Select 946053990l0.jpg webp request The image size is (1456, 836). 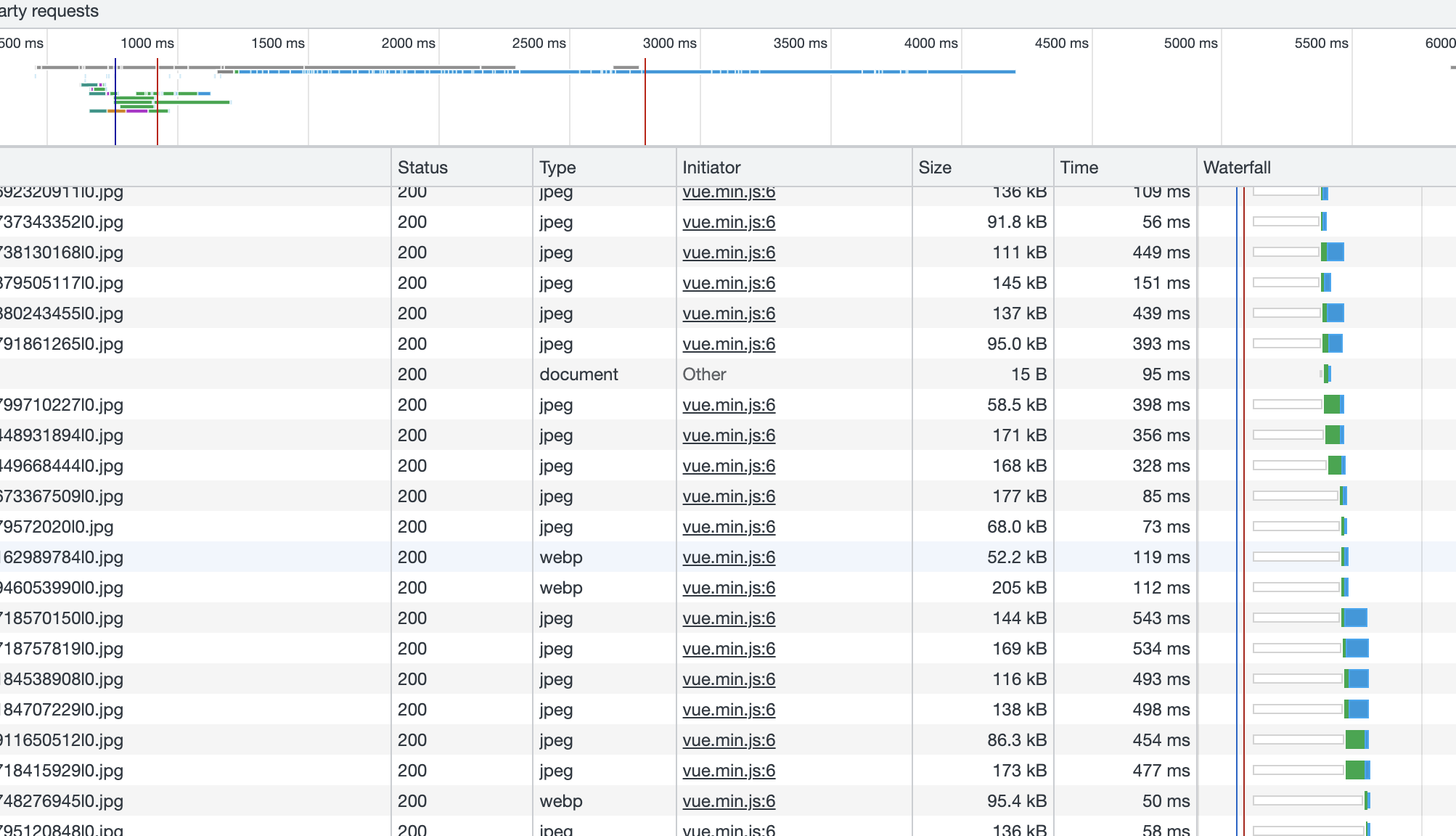coord(62,588)
